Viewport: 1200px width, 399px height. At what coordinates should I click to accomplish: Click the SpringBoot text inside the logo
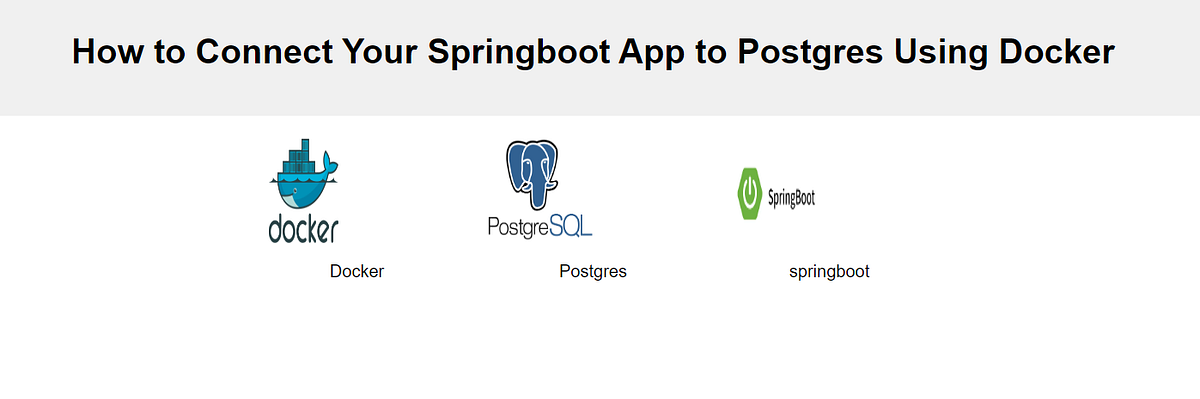point(791,197)
